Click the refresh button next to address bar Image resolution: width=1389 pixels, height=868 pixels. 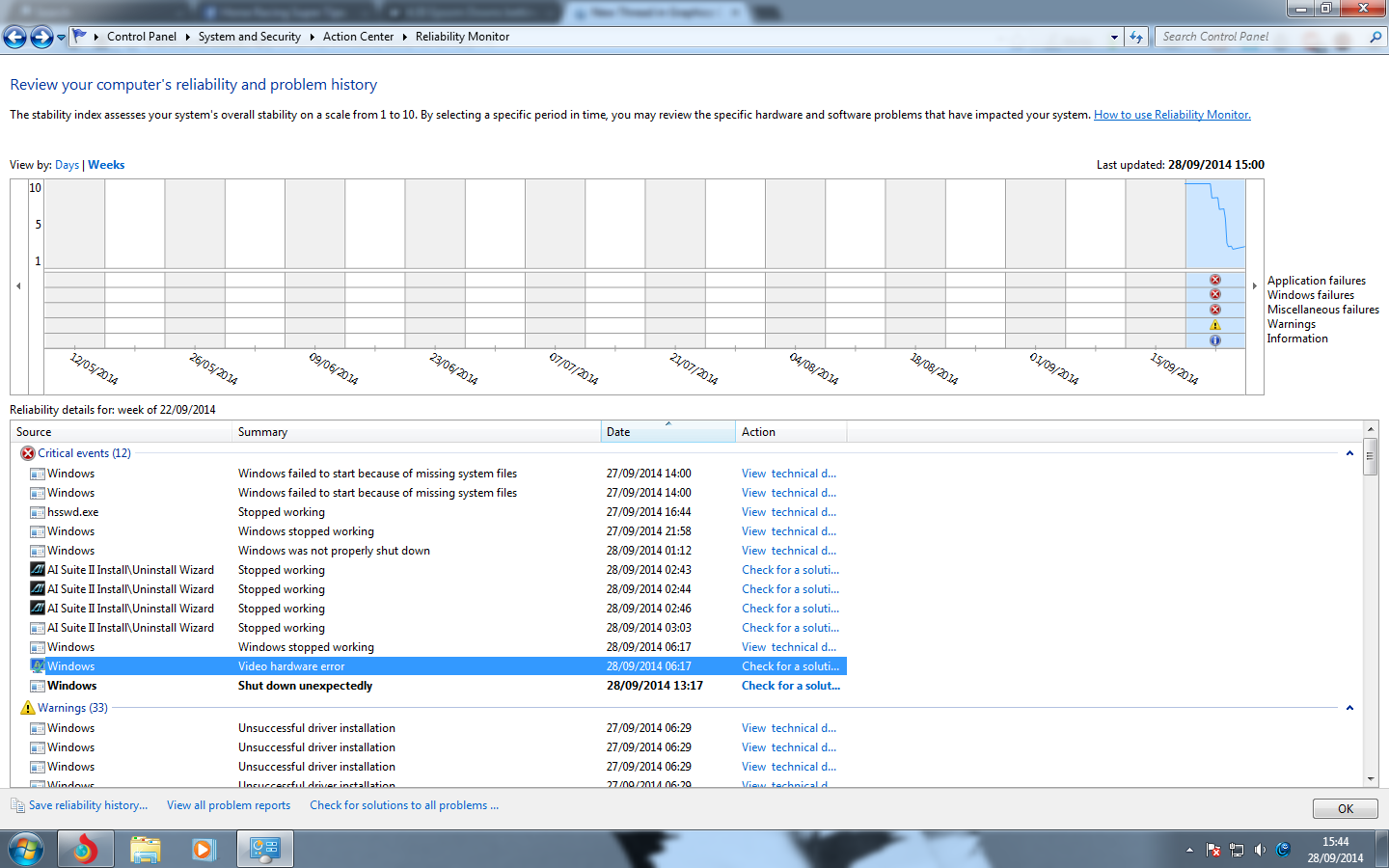tap(1136, 38)
